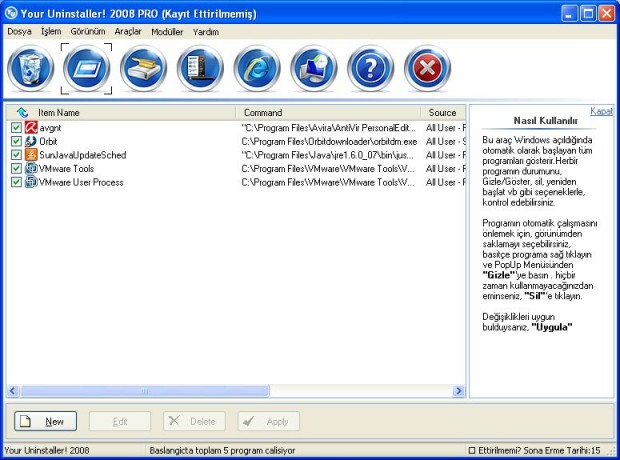Click the New button
Image resolution: width=620 pixels, height=460 pixels.
45,421
